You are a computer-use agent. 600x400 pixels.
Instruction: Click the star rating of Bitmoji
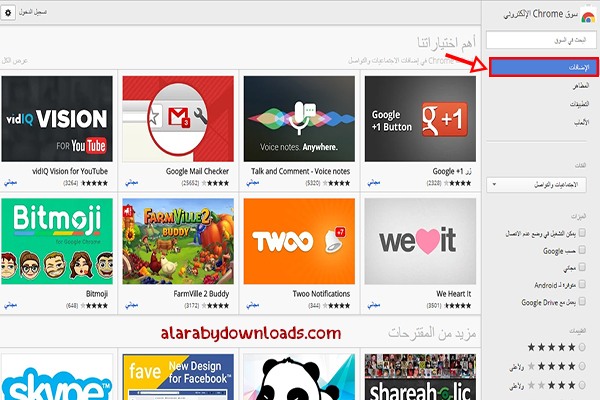coord(94,305)
